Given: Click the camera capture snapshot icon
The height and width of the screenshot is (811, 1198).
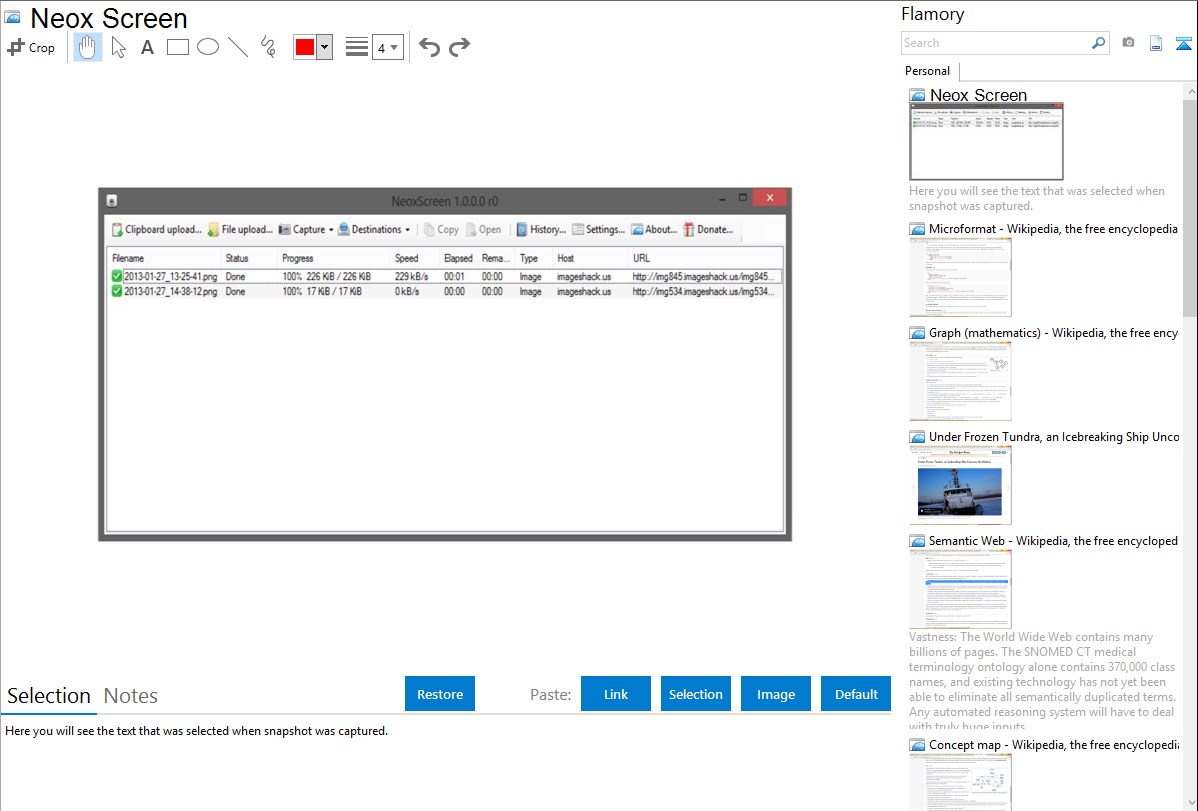Looking at the screenshot, I should tap(1128, 43).
